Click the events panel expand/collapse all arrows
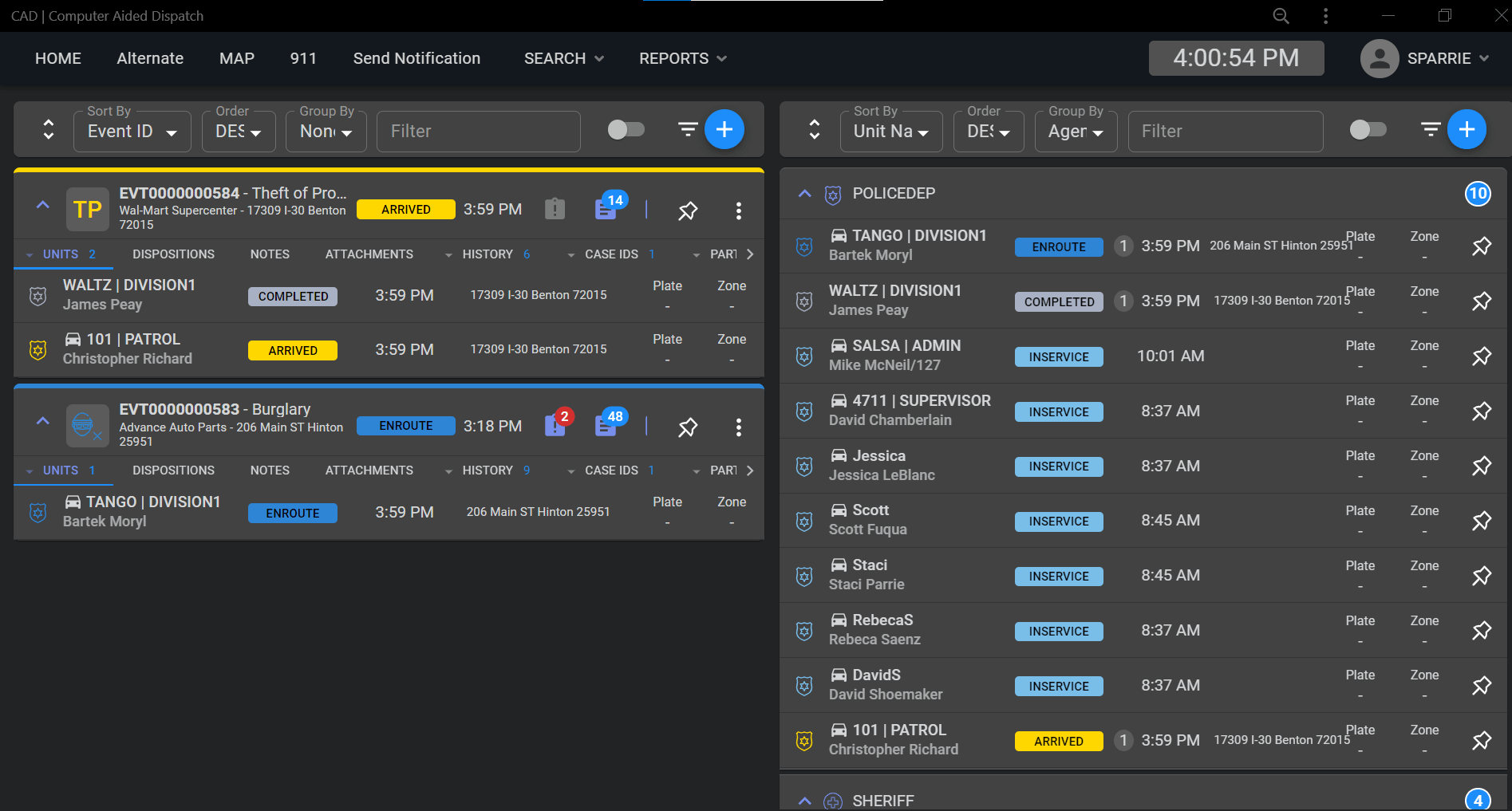This screenshot has width=1512, height=811. [49, 129]
